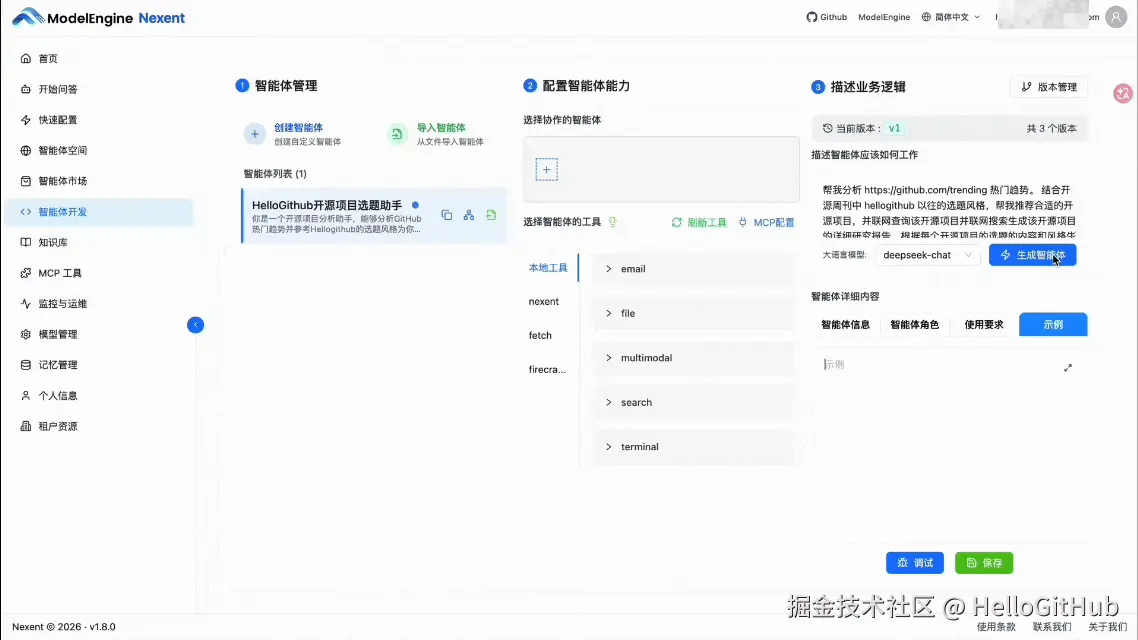Switch to the 示例 tab

(1053, 325)
